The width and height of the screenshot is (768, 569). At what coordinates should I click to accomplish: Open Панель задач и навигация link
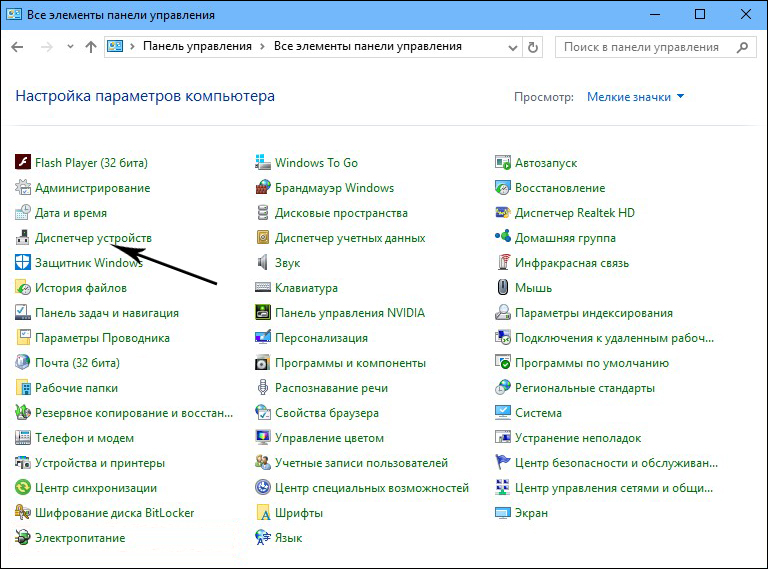point(107,313)
